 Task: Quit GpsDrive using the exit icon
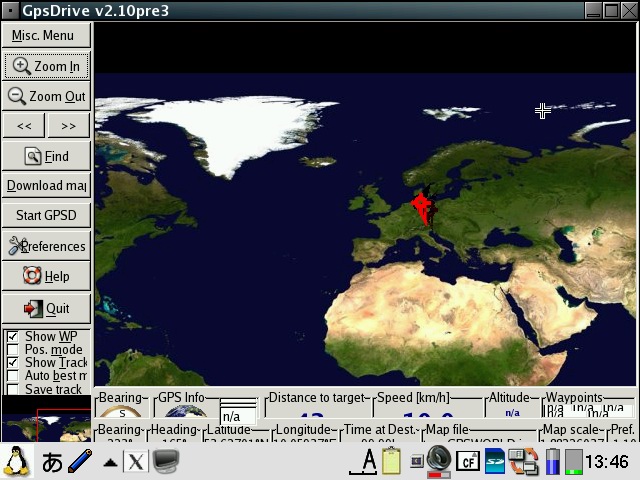[46, 308]
